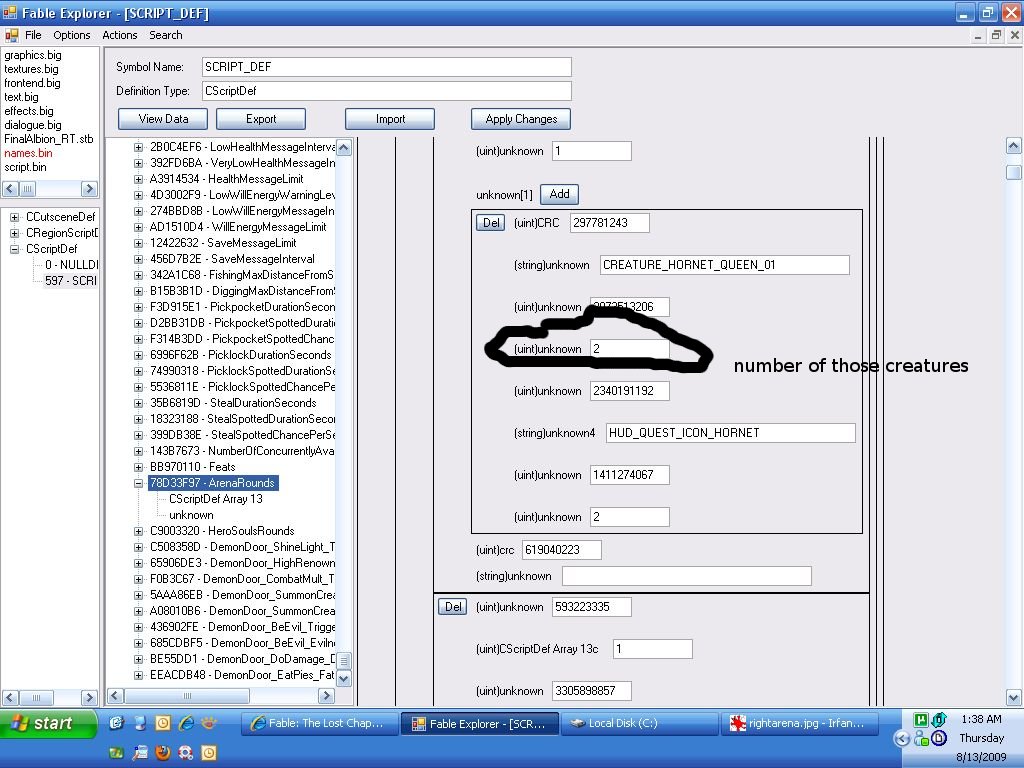Open the Actions menu
This screenshot has width=1024, height=768.
coord(119,35)
